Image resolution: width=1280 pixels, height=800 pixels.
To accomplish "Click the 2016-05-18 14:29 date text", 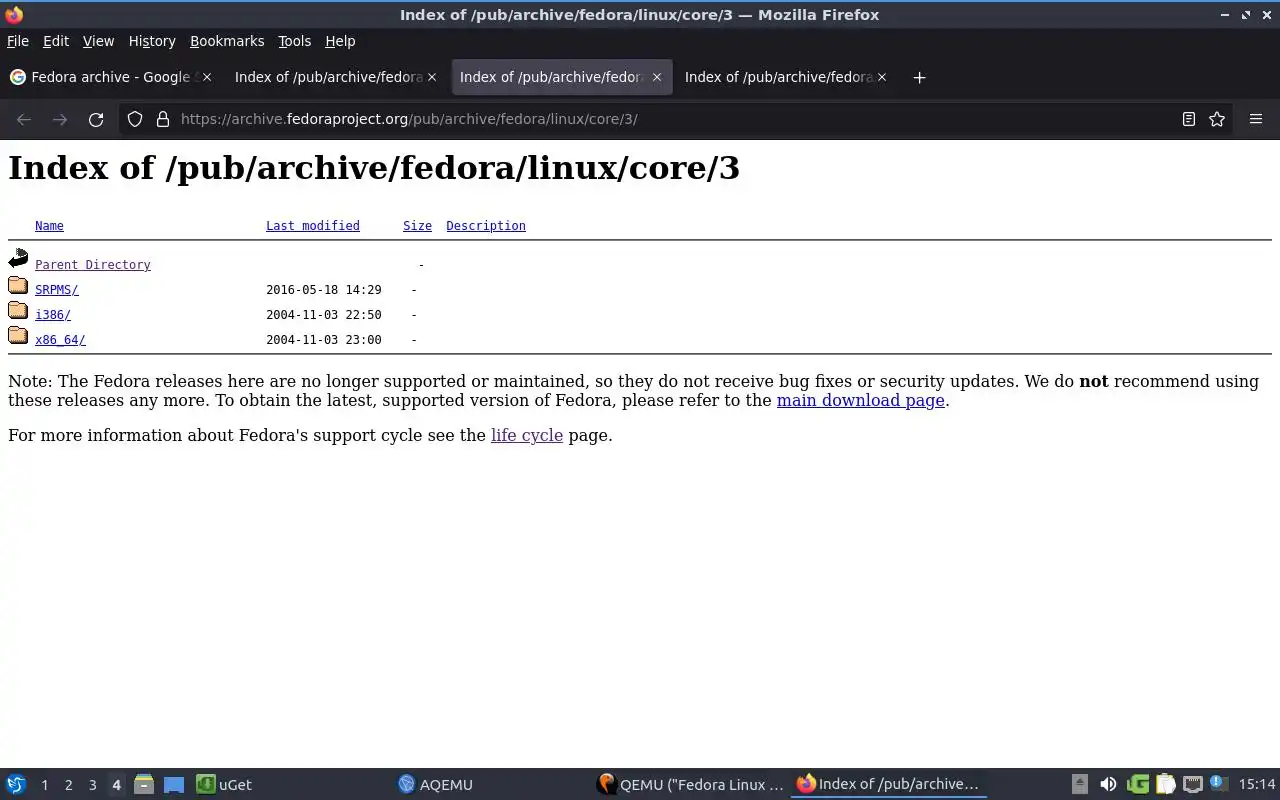I will (324, 290).
